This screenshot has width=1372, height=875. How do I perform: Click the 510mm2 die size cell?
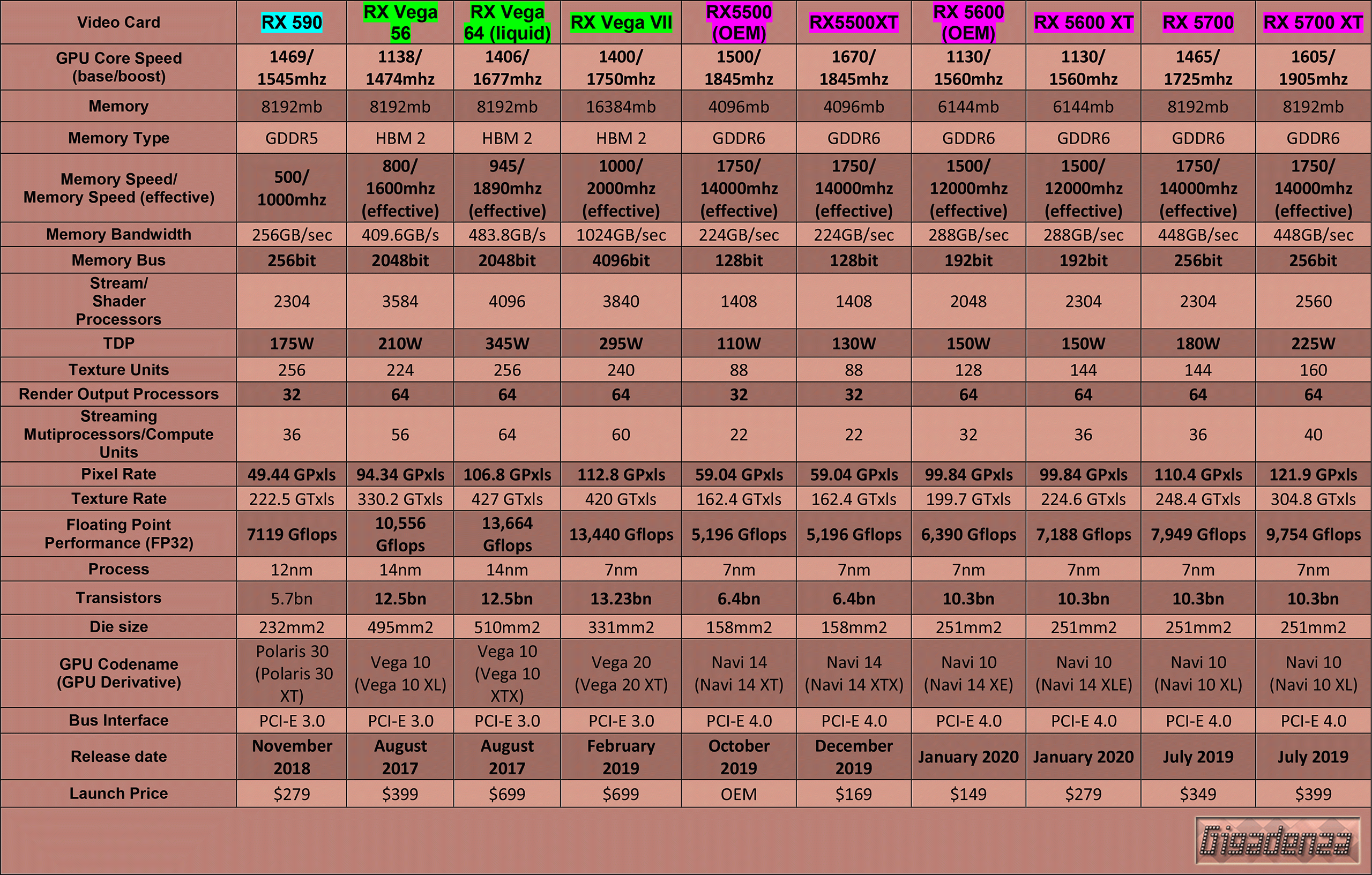[507, 627]
